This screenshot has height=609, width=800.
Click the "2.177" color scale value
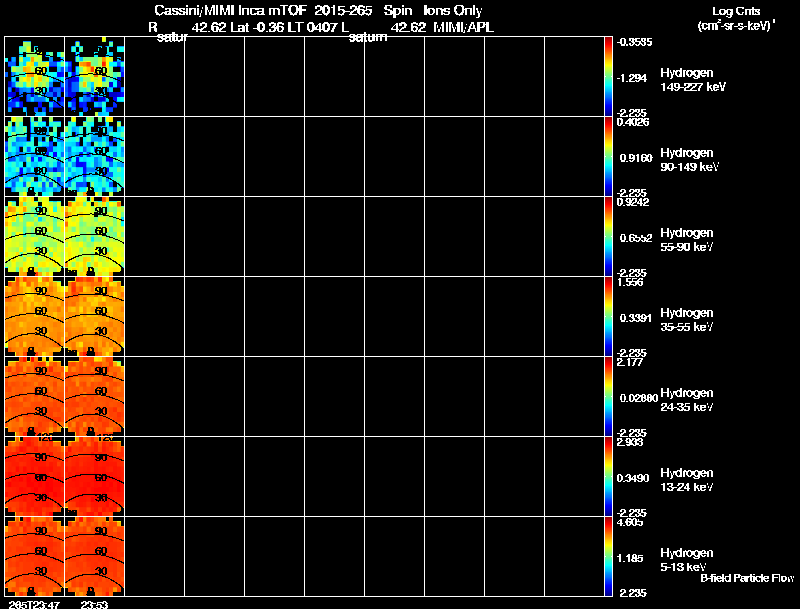click(x=630, y=362)
